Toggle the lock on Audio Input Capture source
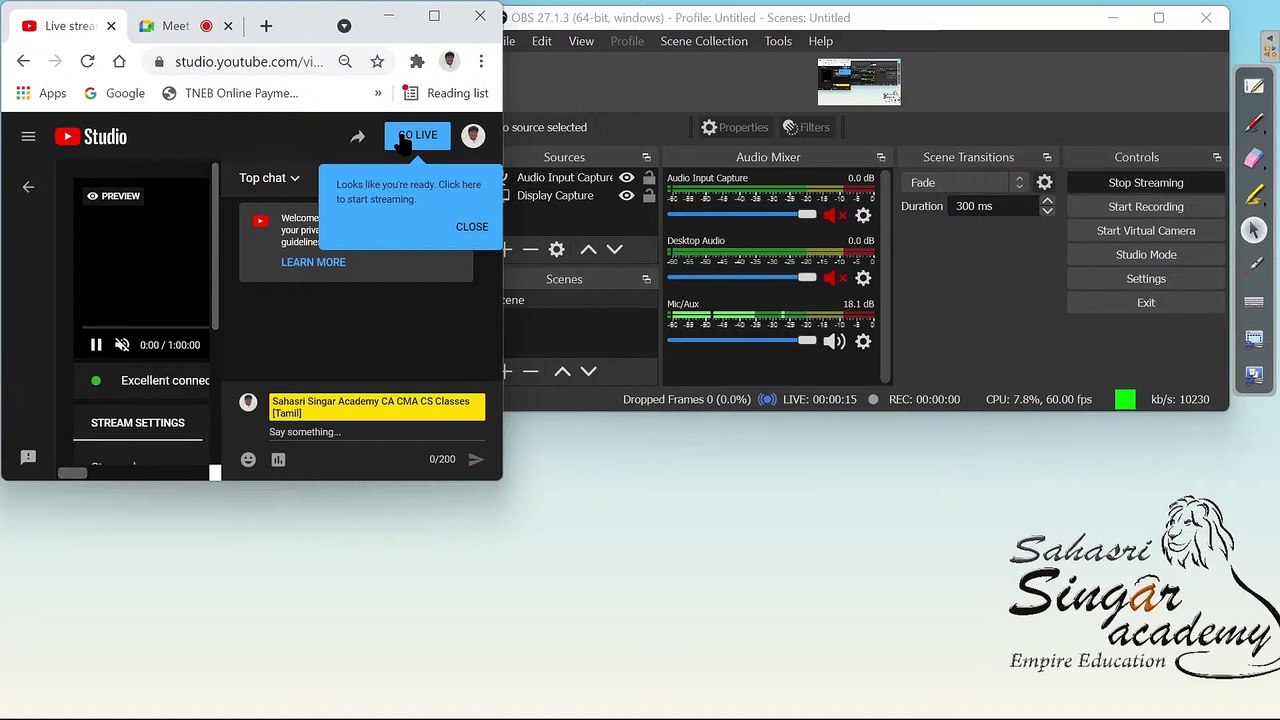 649,178
